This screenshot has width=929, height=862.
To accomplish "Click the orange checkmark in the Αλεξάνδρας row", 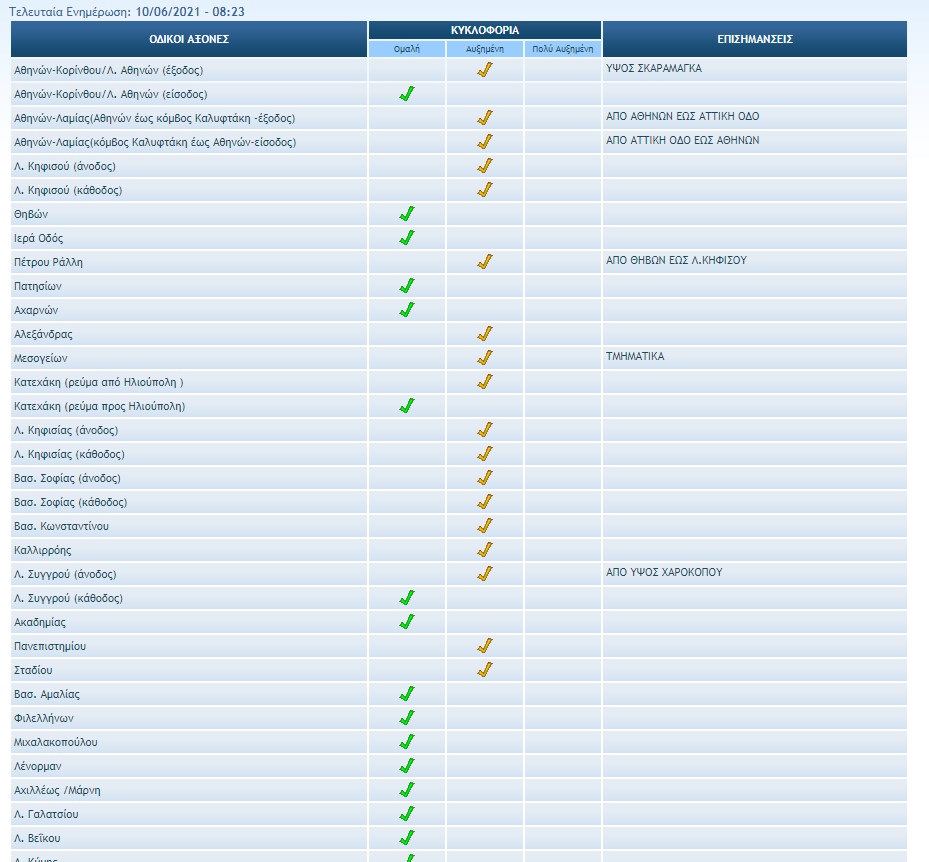I will pos(485,334).
